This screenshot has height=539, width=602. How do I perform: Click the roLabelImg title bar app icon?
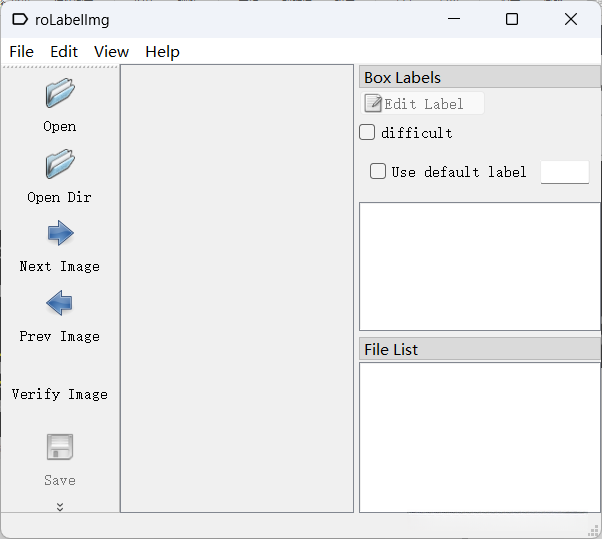pyautogui.click(x=20, y=19)
